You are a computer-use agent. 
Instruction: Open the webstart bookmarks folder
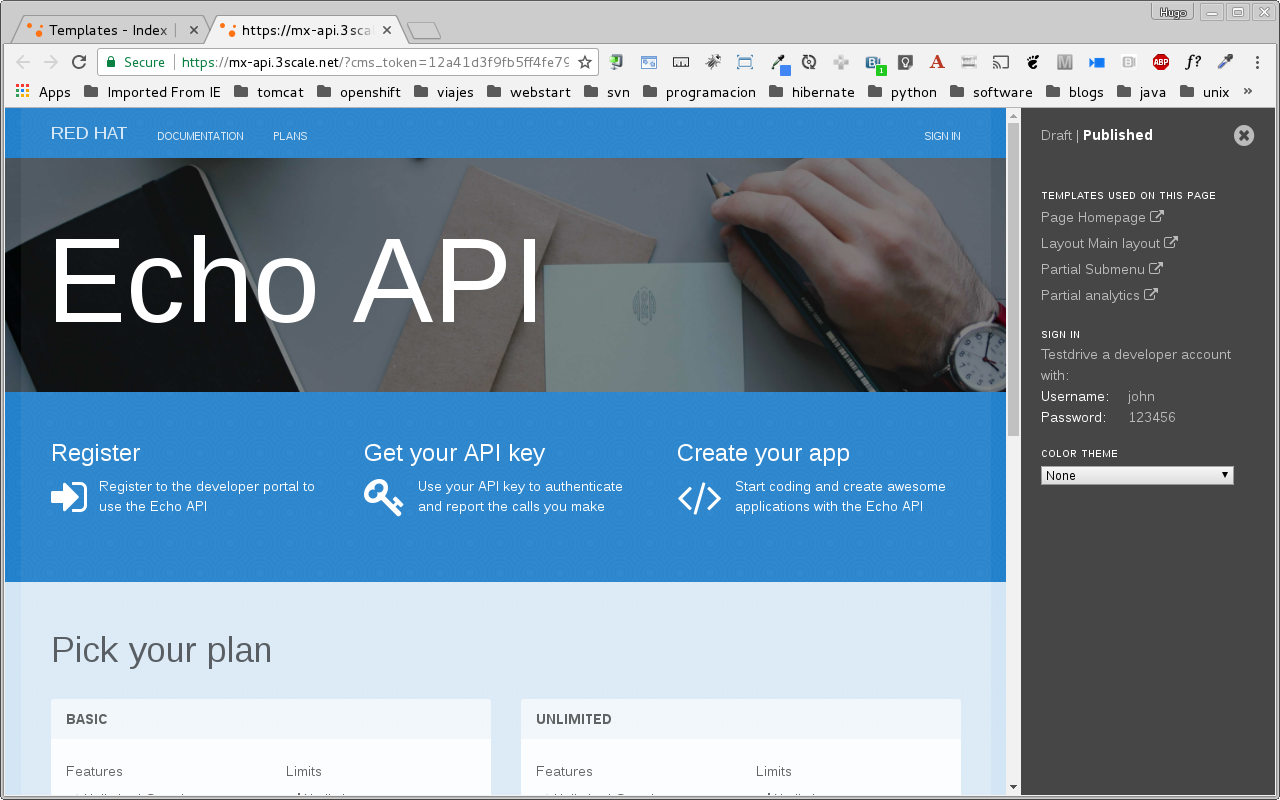[x=528, y=92]
